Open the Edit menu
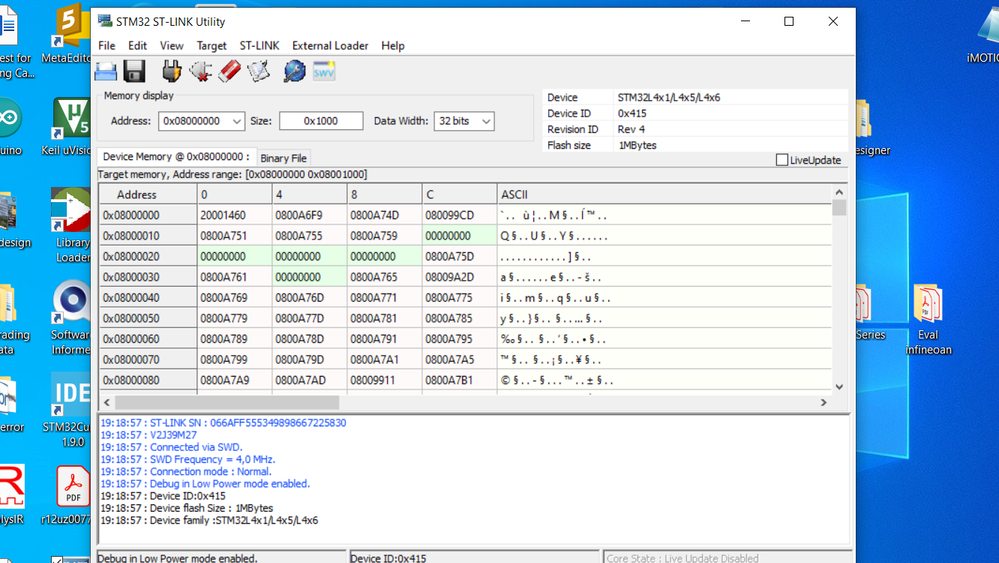The height and width of the screenshot is (563, 999). point(137,46)
